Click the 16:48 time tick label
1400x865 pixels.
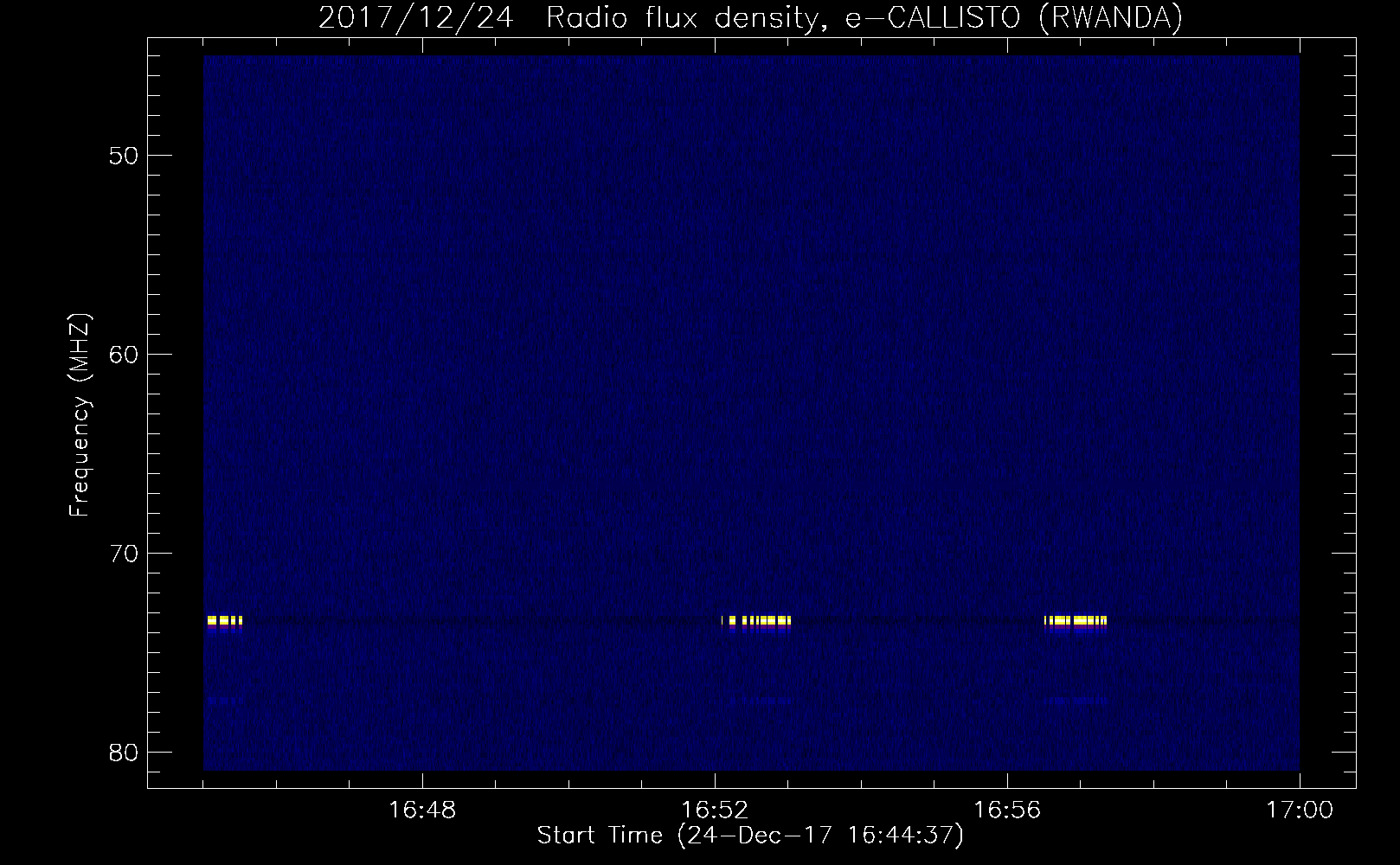coord(422,811)
